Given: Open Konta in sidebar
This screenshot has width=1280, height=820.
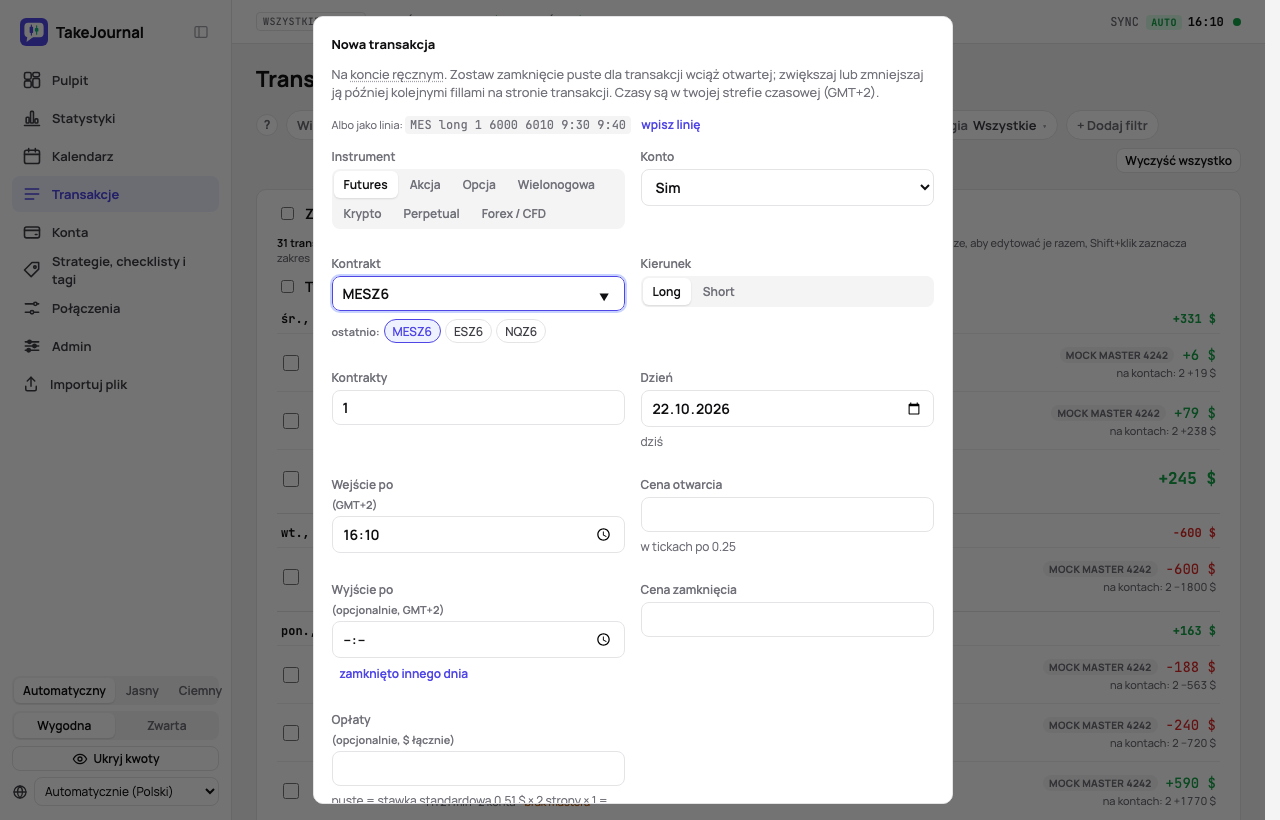Looking at the screenshot, I should coord(115,232).
